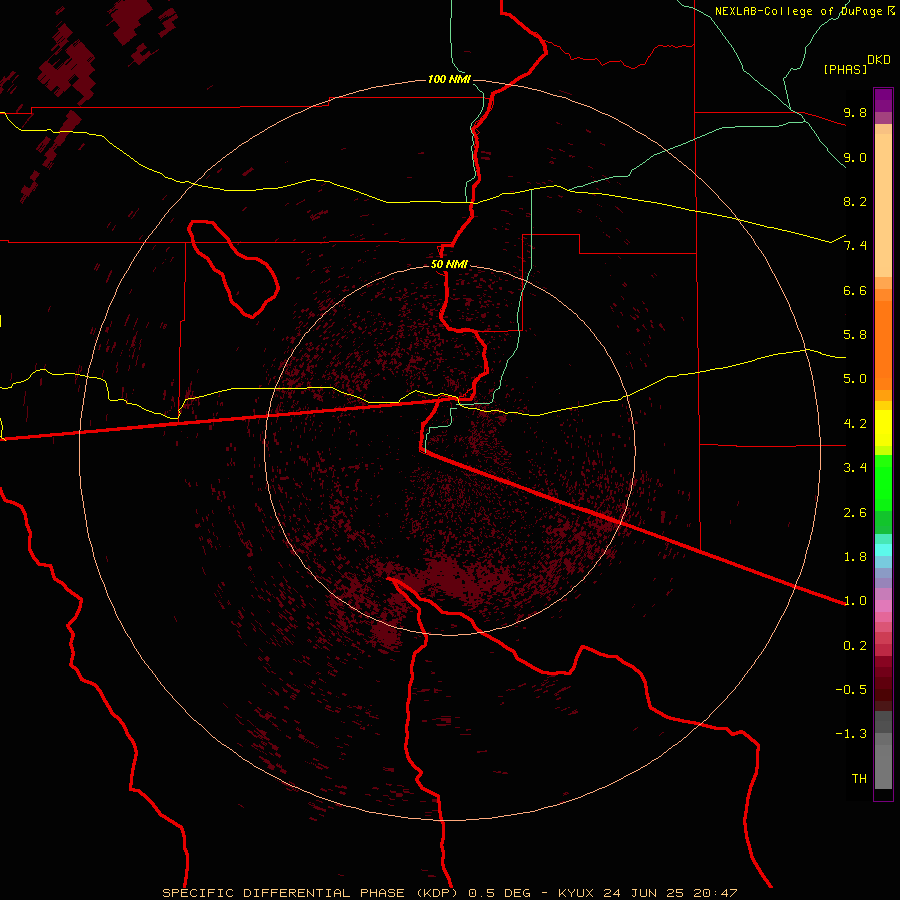Click the 9.0 value on the scale

point(855,157)
